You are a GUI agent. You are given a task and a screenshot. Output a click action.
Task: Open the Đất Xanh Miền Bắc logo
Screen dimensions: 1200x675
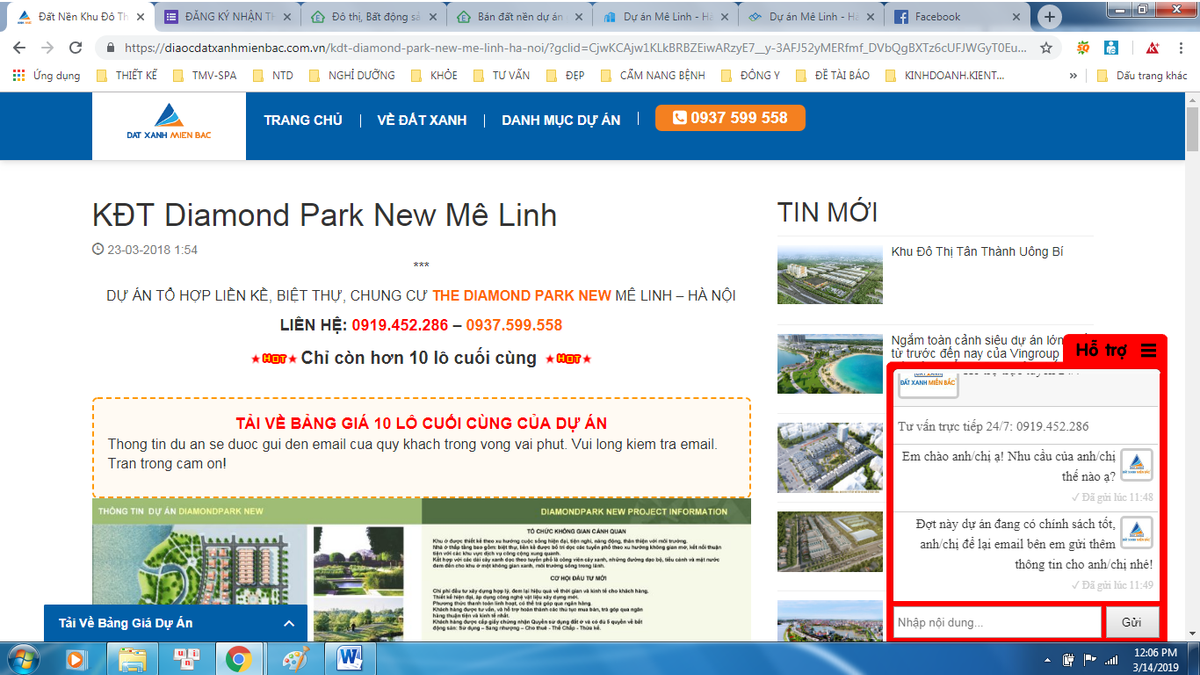(x=168, y=122)
